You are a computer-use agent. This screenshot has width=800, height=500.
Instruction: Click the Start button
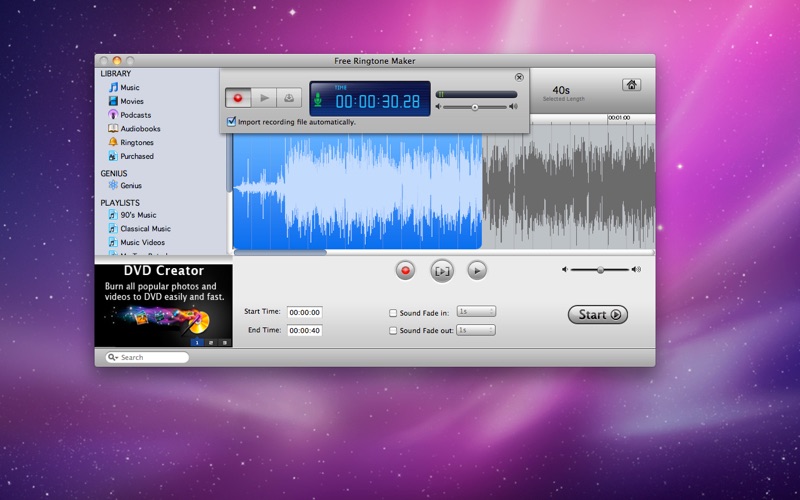[x=598, y=314]
